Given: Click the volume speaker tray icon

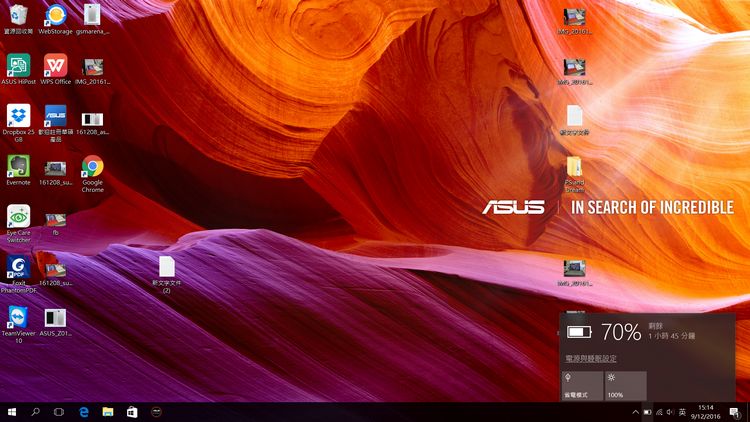Looking at the screenshot, I should (x=670, y=412).
